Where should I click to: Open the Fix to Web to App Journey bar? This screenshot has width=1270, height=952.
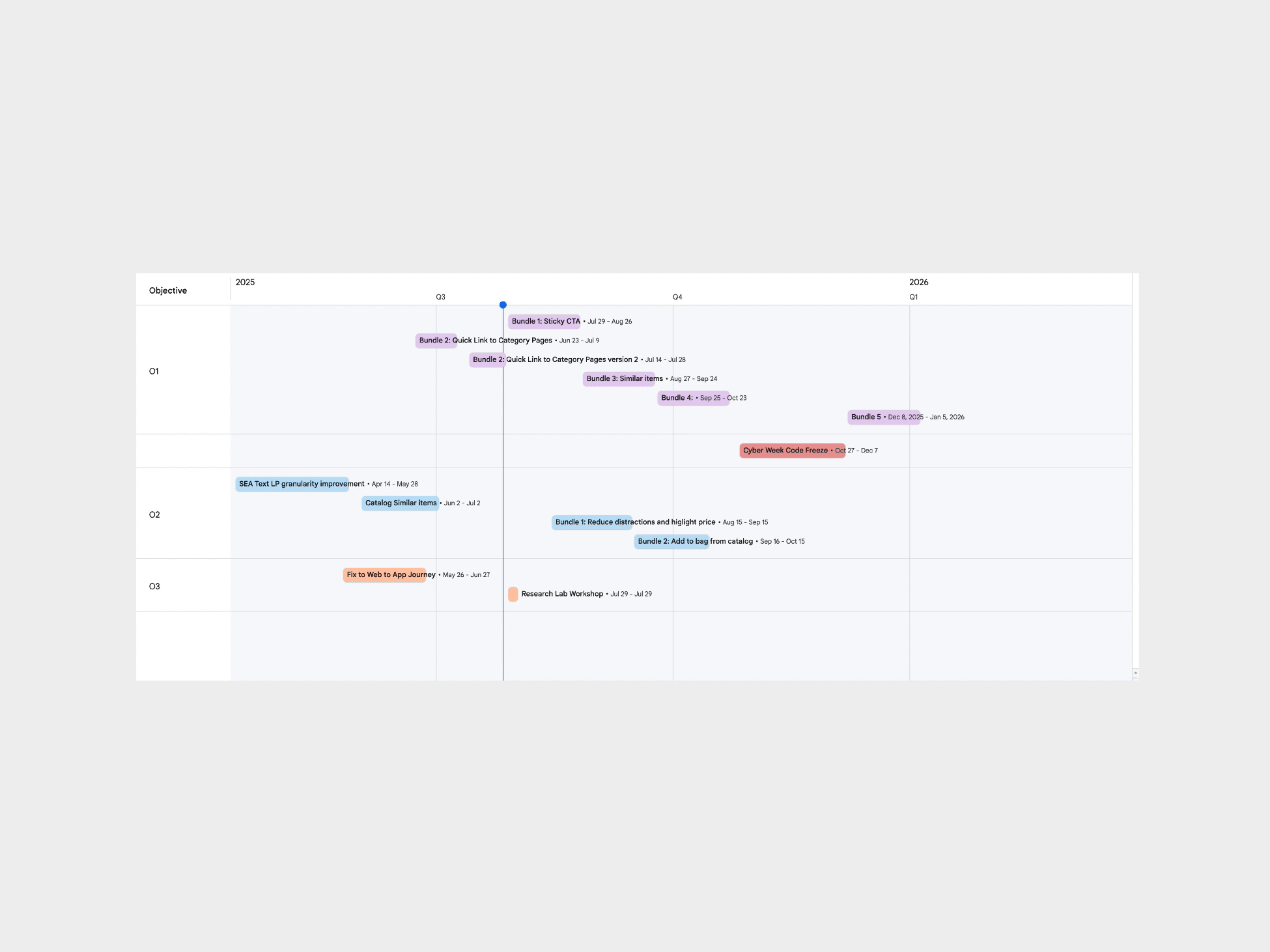pos(384,575)
